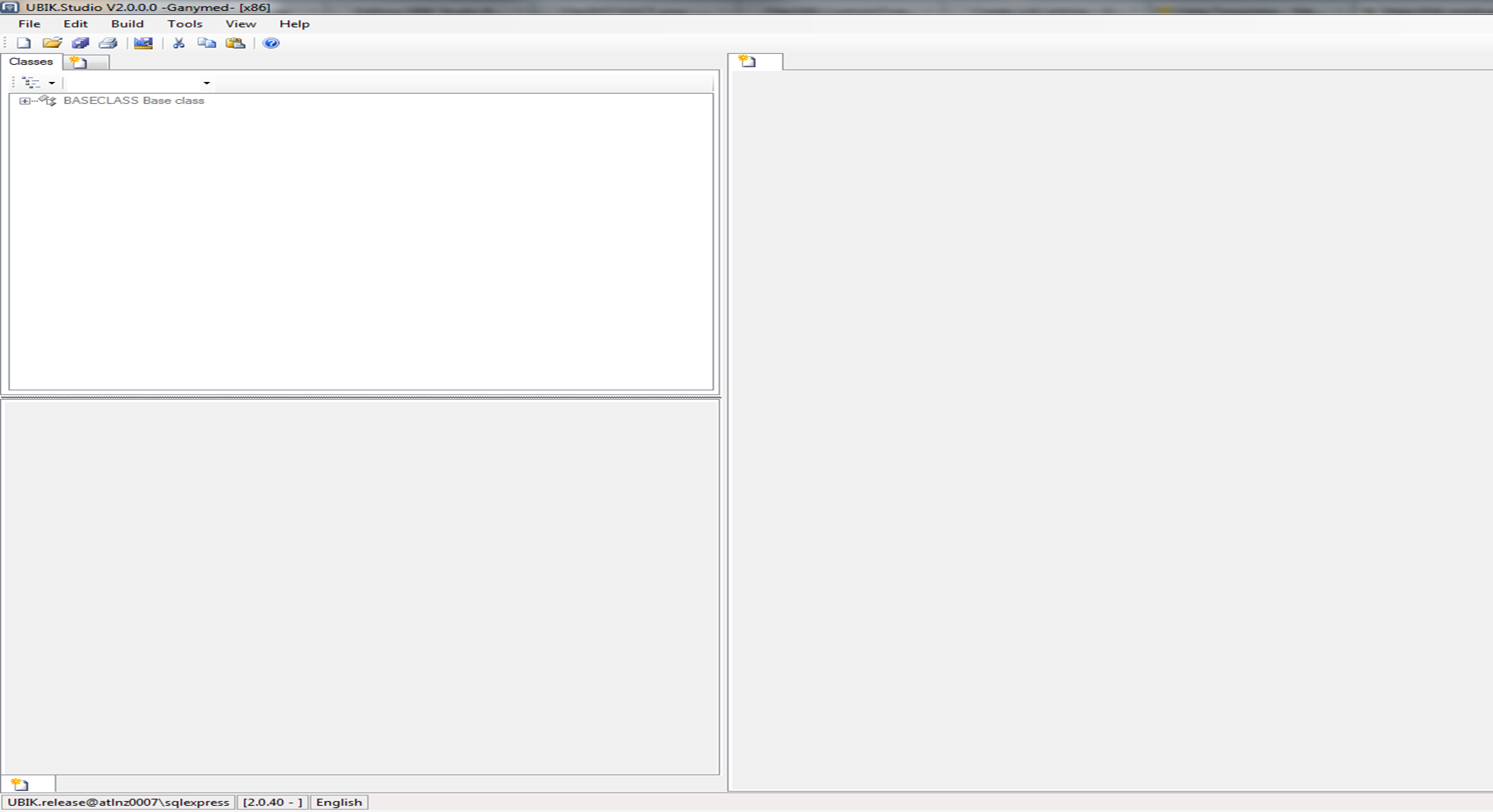
Task: Click the Print toolbar icon
Action: point(108,43)
